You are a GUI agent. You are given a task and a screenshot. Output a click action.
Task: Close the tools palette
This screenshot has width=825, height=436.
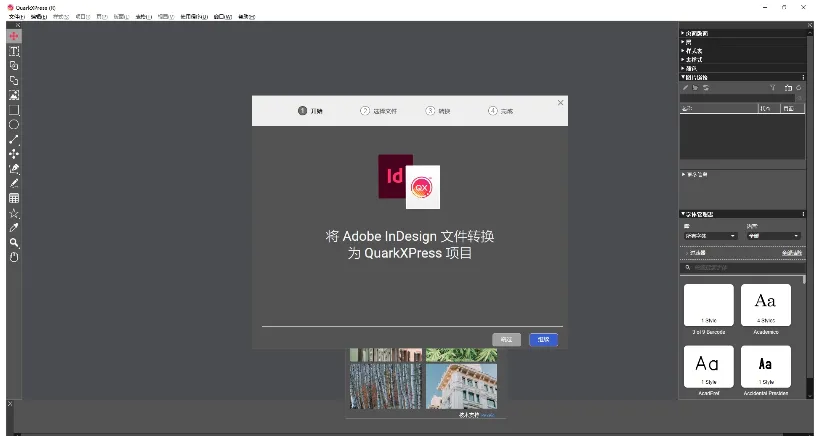18,25
